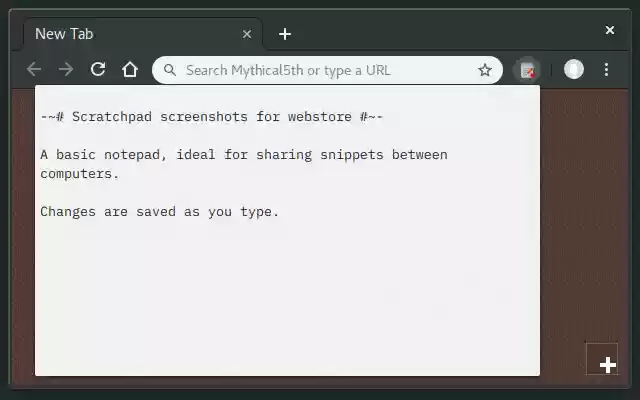This screenshot has width=640, height=400.
Task: Click the search magnifier in address bar
Action: pyautogui.click(x=170, y=70)
